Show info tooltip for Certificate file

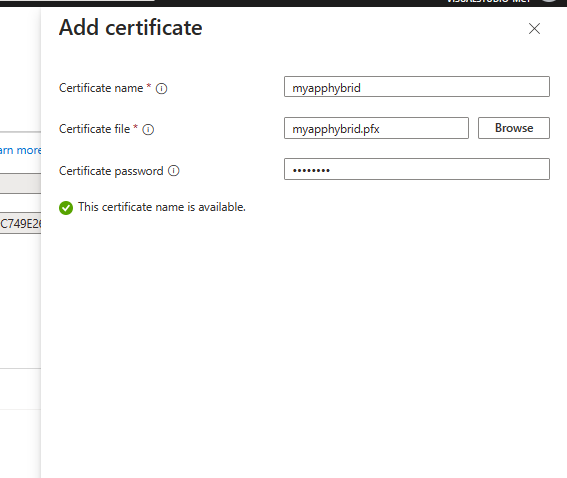coord(148,129)
